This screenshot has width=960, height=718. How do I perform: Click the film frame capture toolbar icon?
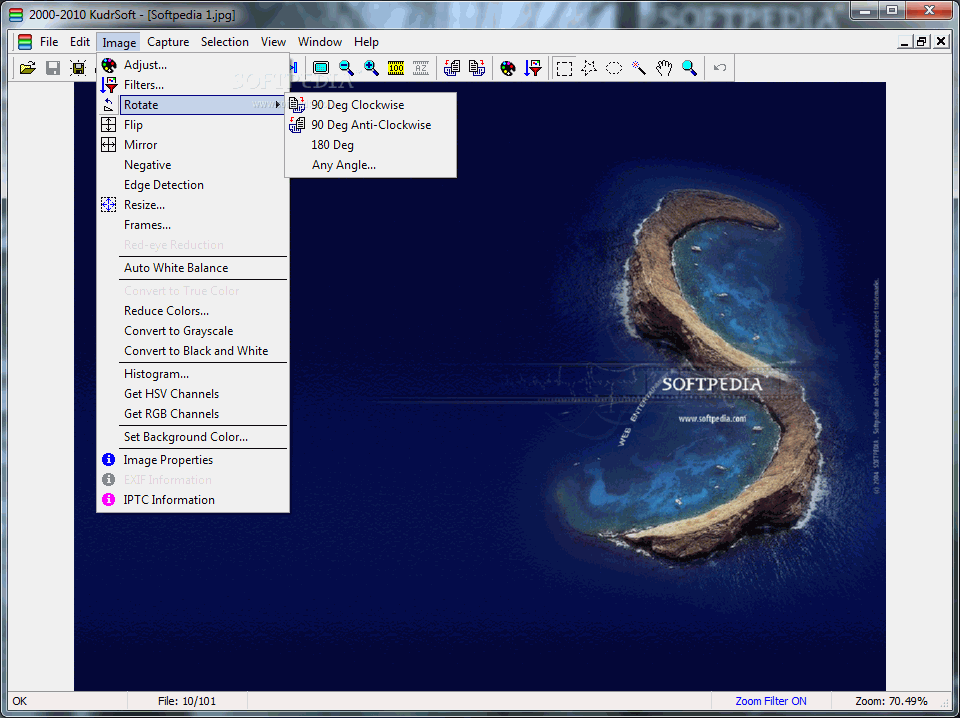78,68
